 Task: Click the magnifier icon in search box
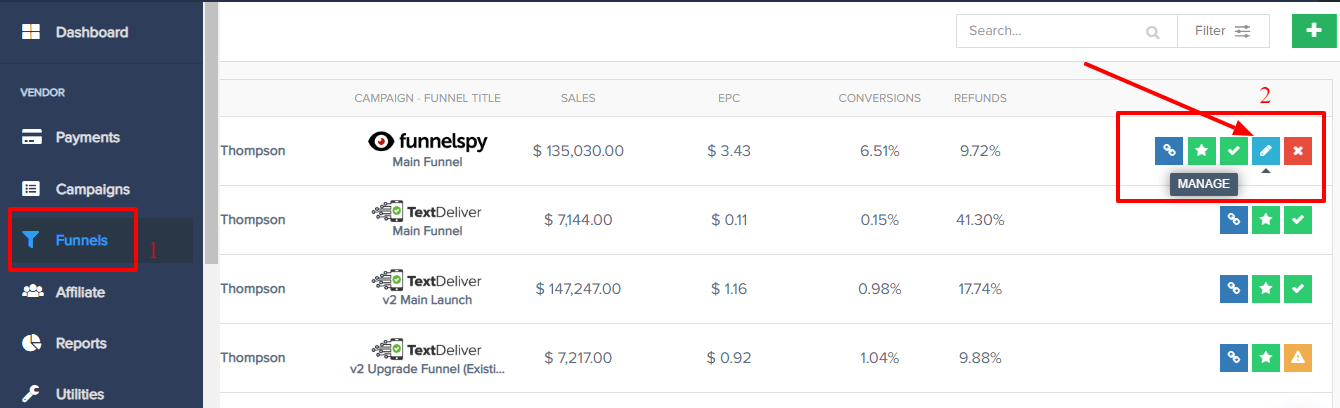[x=1153, y=32]
